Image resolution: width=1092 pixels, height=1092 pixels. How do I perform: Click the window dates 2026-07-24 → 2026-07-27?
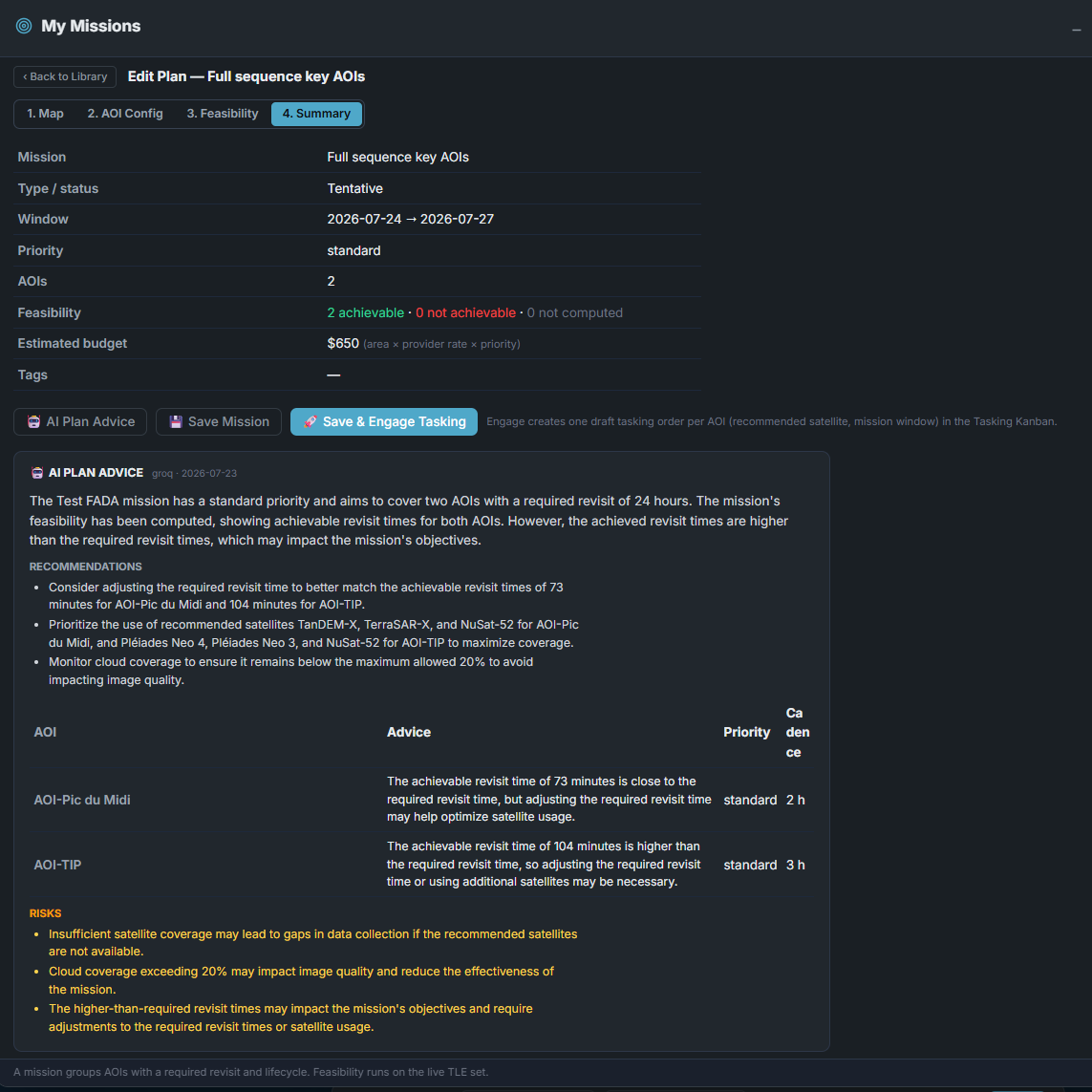click(410, 220)
